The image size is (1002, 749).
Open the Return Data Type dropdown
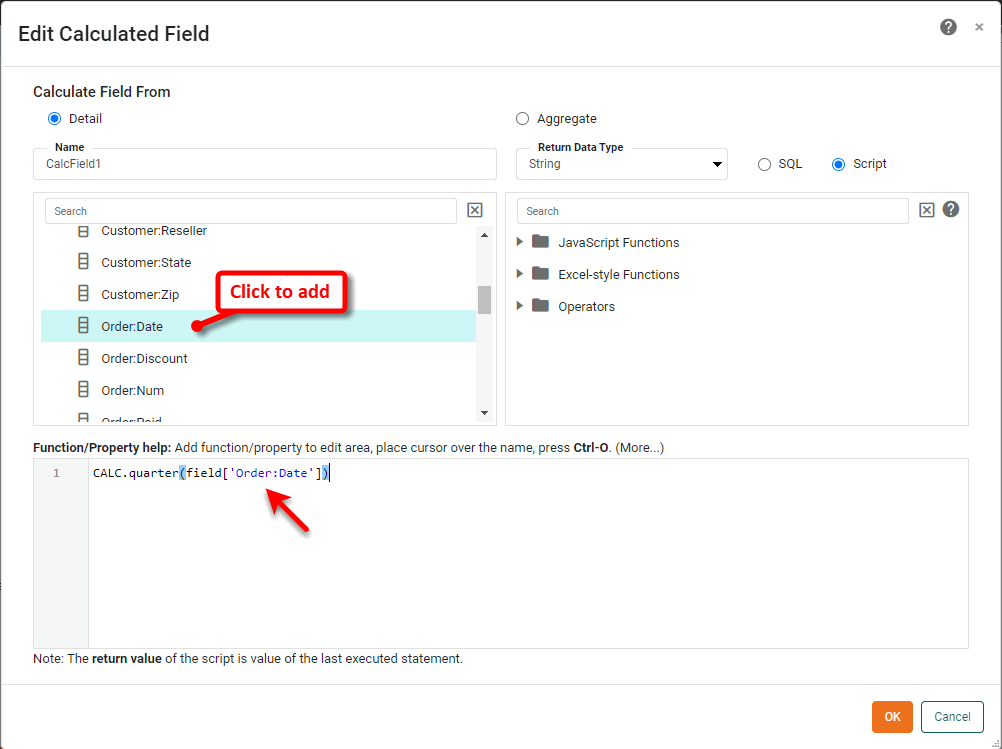(x=717, y=164)
